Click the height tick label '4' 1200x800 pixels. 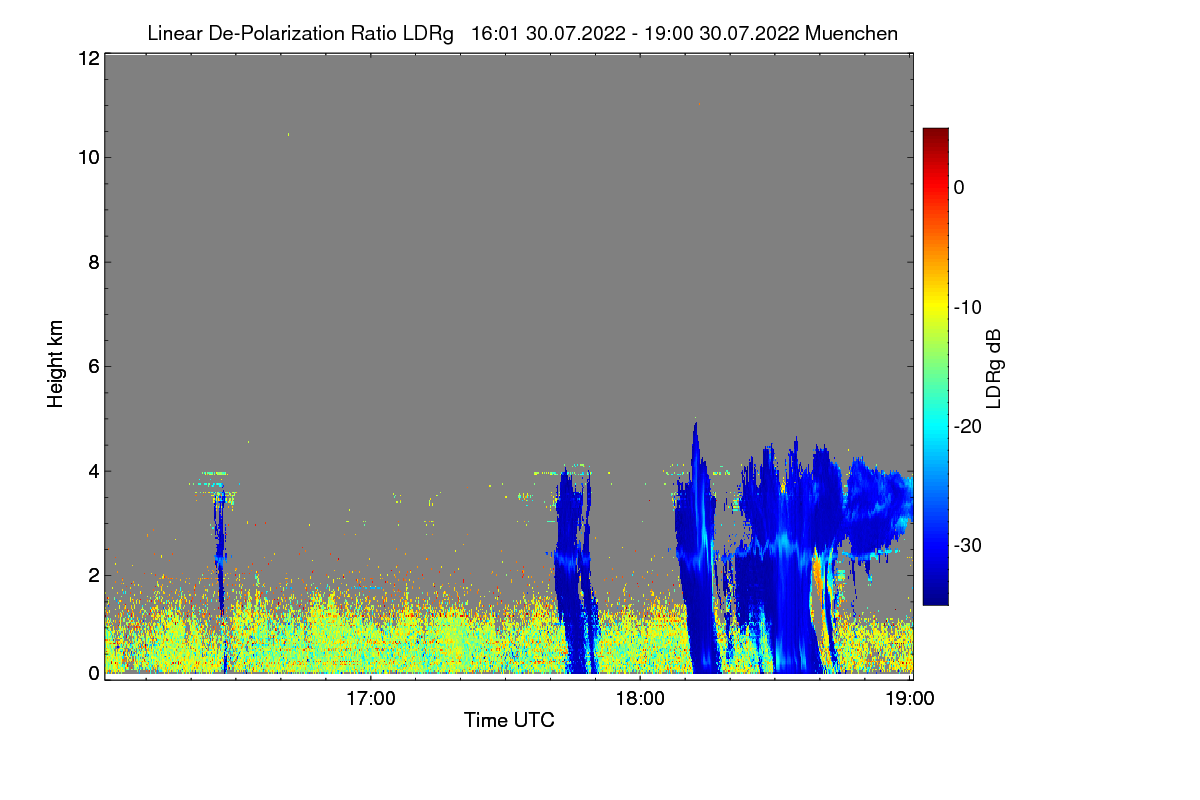pos(93,470)
